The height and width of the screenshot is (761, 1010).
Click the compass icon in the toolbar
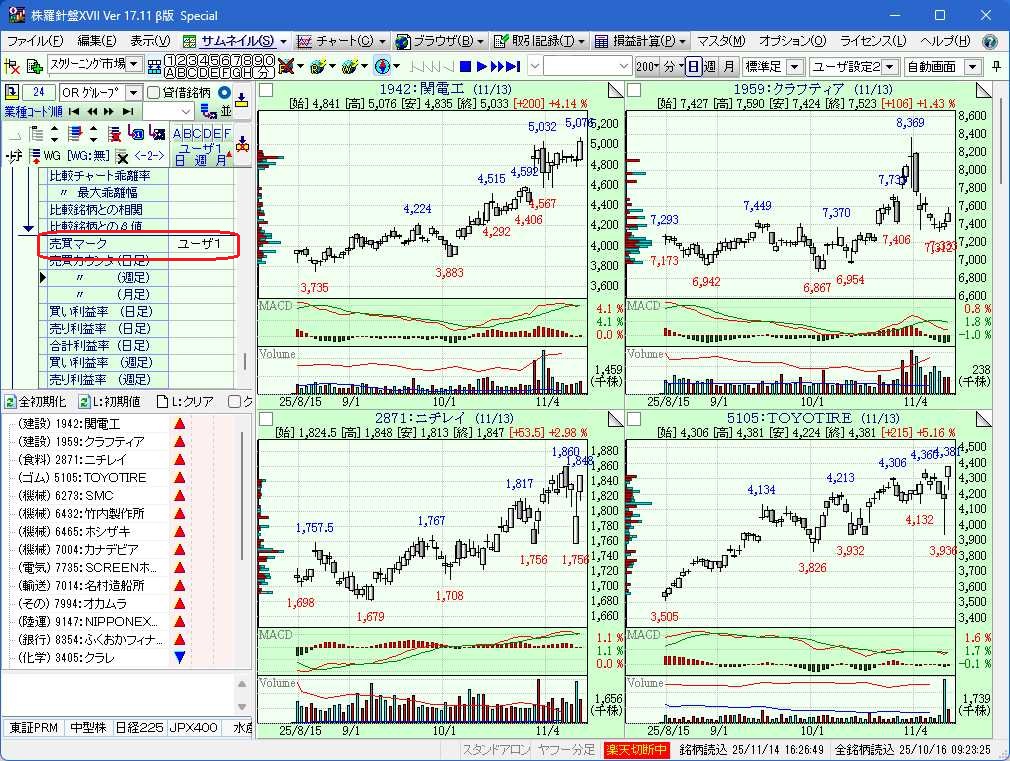tap(381, 67)
